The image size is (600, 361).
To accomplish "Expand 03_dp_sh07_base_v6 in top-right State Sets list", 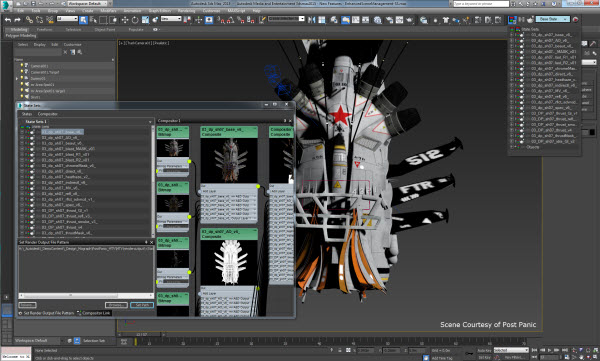I will [x=512, y=35].
